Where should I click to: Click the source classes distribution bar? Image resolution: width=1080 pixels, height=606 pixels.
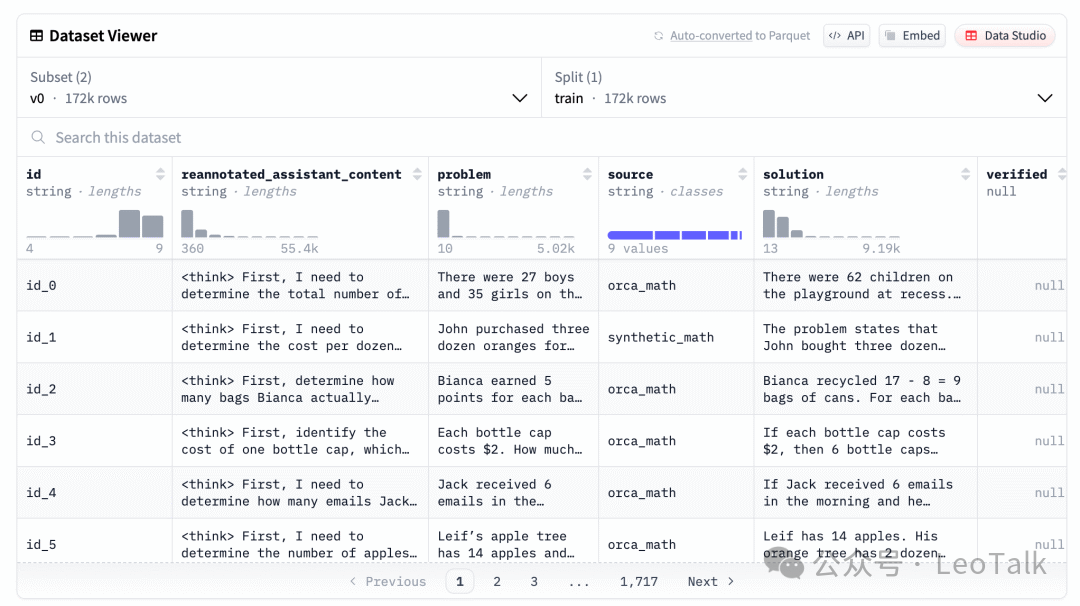(675, 236)
